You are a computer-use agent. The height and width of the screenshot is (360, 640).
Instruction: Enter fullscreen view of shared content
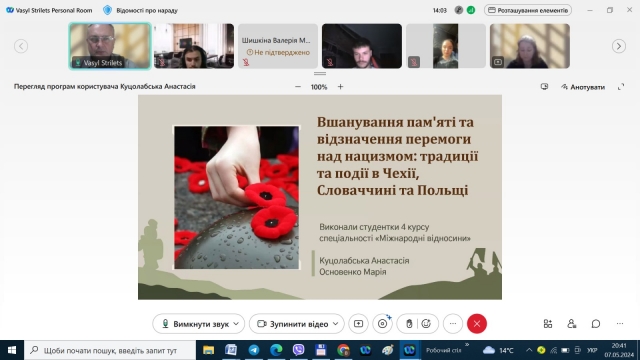coord(621,87)
